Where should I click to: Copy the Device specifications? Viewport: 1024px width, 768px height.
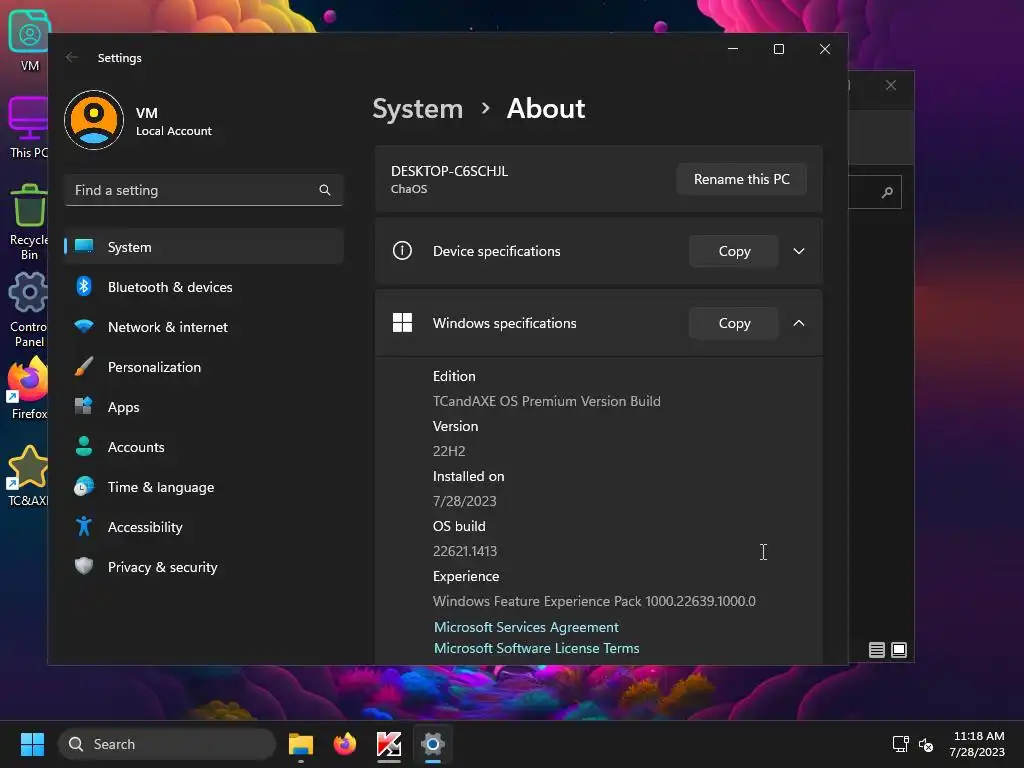[x=734, y=251]
